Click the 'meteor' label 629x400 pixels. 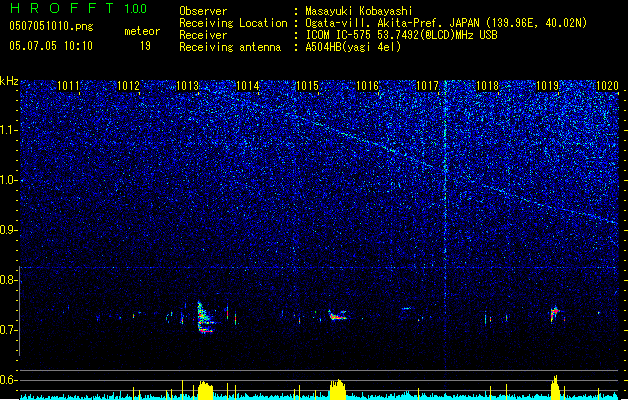coord(142,31)
